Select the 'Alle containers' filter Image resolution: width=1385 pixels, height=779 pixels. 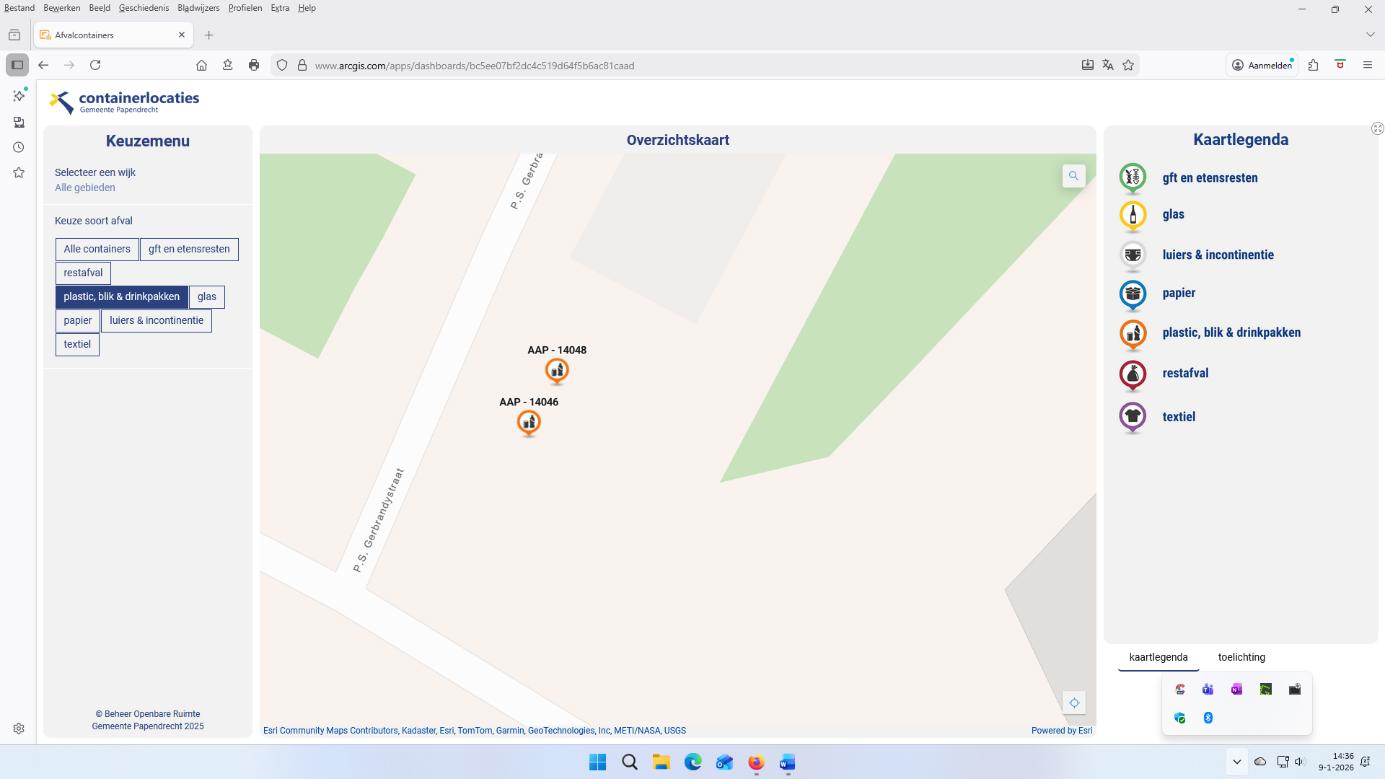click(x=97, y=249)
